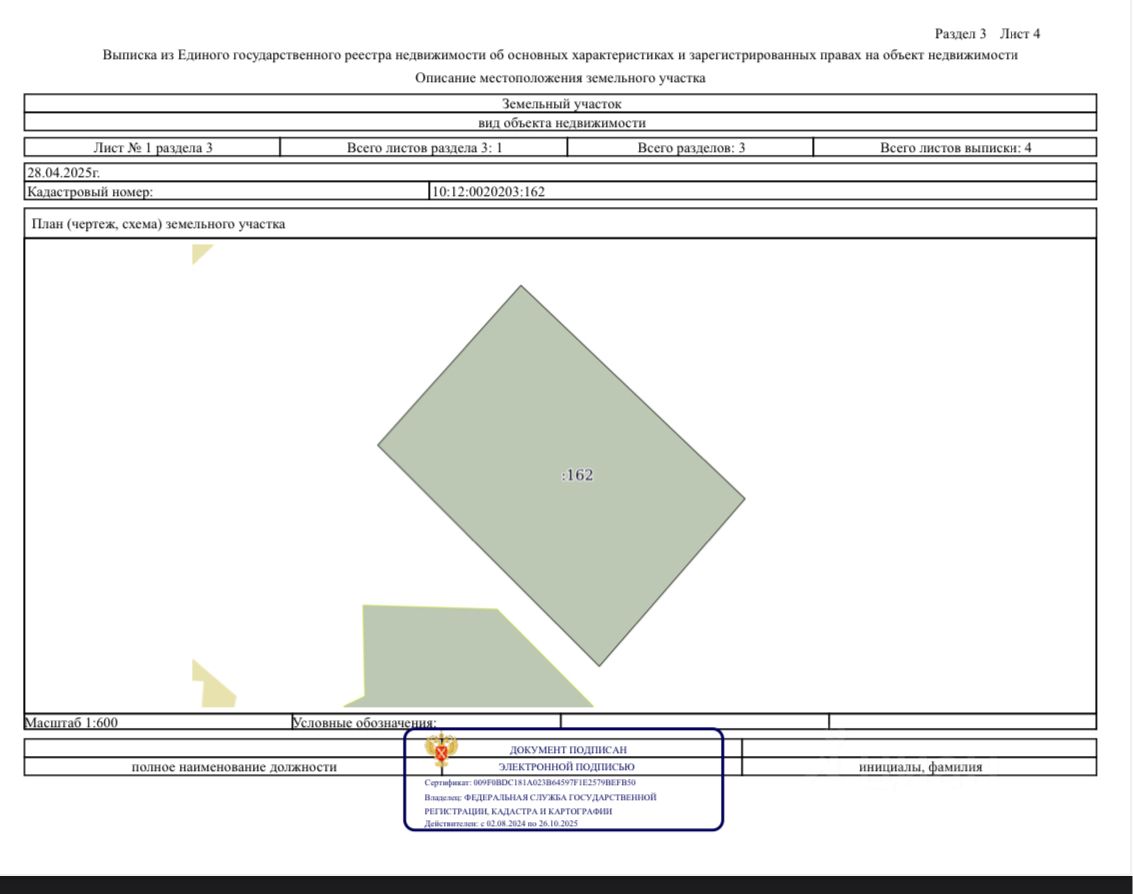Click 'полное наименование должности' cell
Viewport: 1133px width, 894px height.
tap(234, 767)
